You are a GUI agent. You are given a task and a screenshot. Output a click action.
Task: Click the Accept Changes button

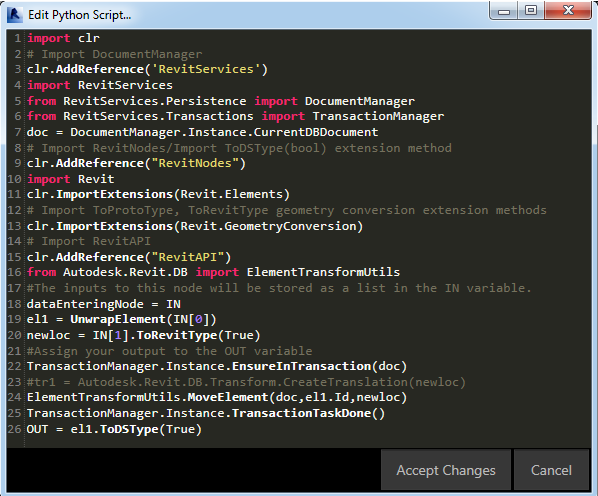coord(445,470)
